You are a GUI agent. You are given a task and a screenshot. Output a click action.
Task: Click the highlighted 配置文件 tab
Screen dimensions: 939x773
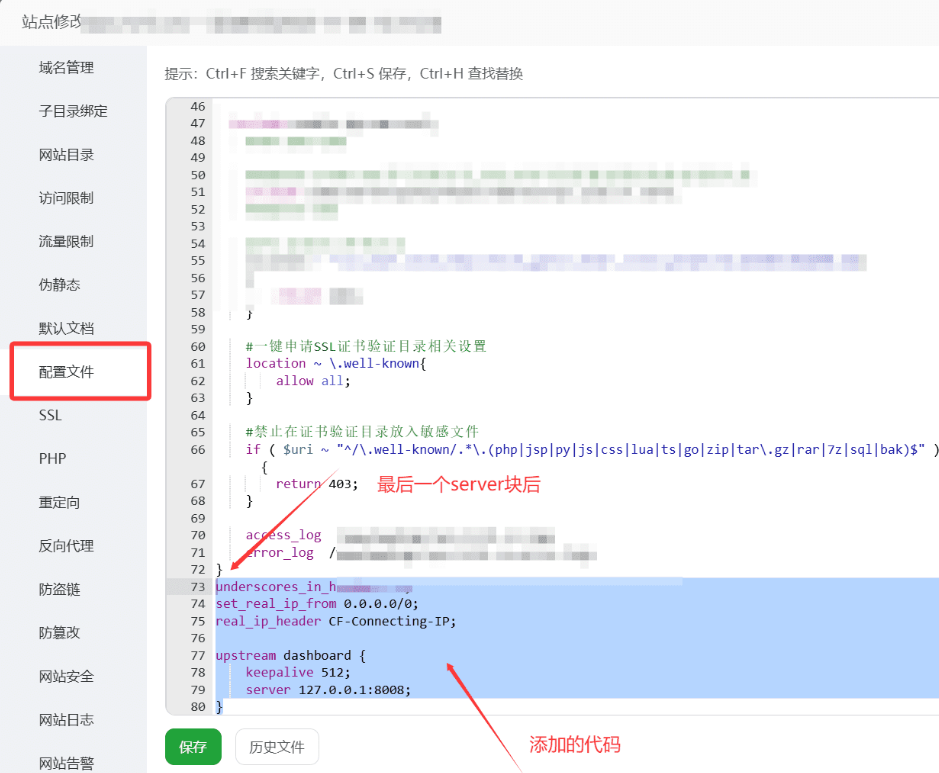click(66, 372)
